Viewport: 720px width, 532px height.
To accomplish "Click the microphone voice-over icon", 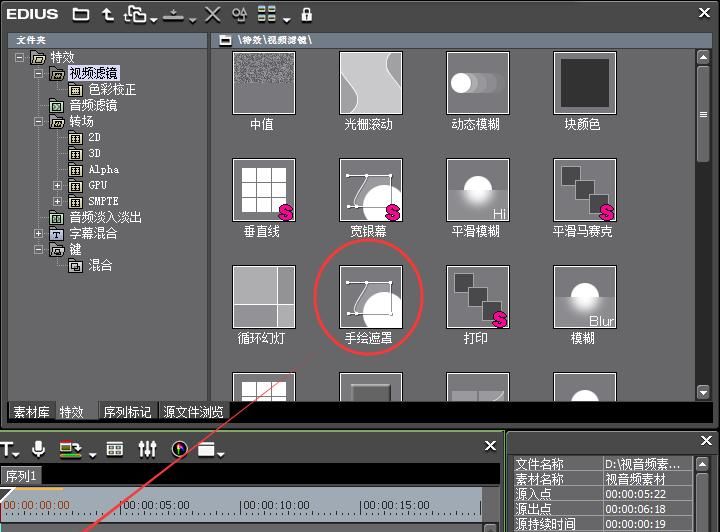I will point(38,449).
